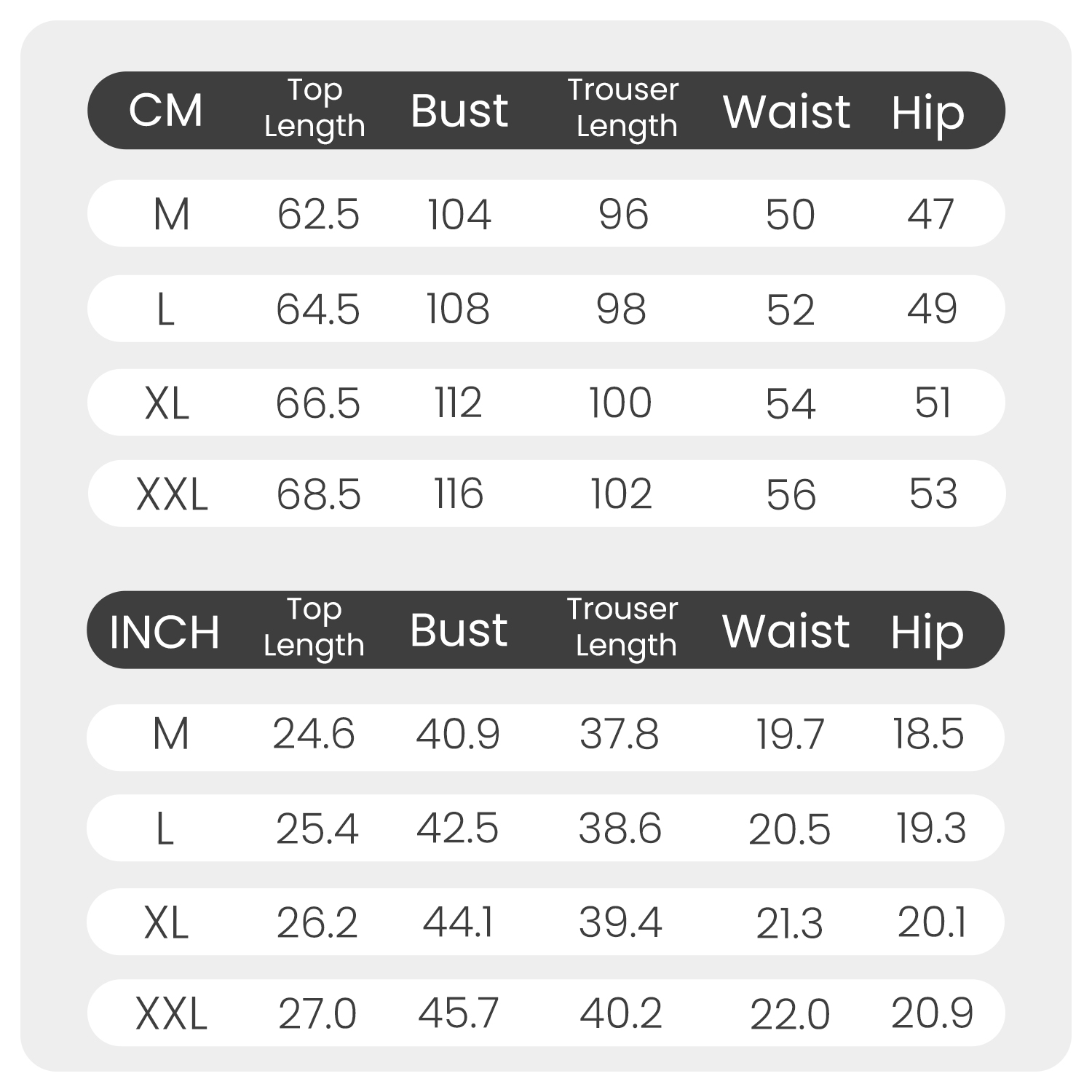Click the 108 bust value for L
Screen dimensions: 1092x1092
tap(458, 309)
